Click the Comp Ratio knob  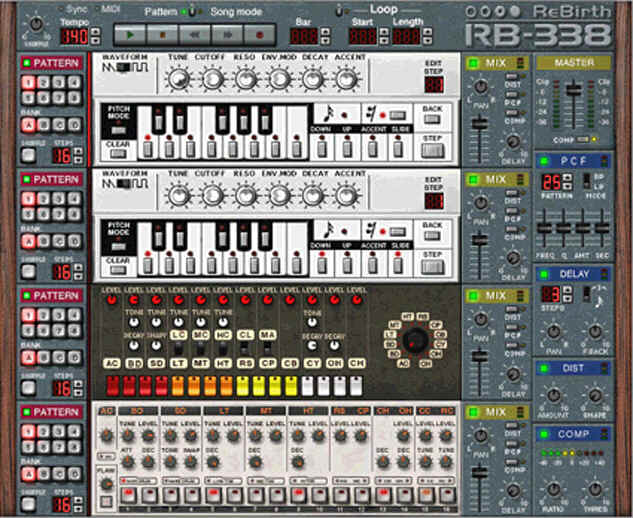(x=554, y=489)
